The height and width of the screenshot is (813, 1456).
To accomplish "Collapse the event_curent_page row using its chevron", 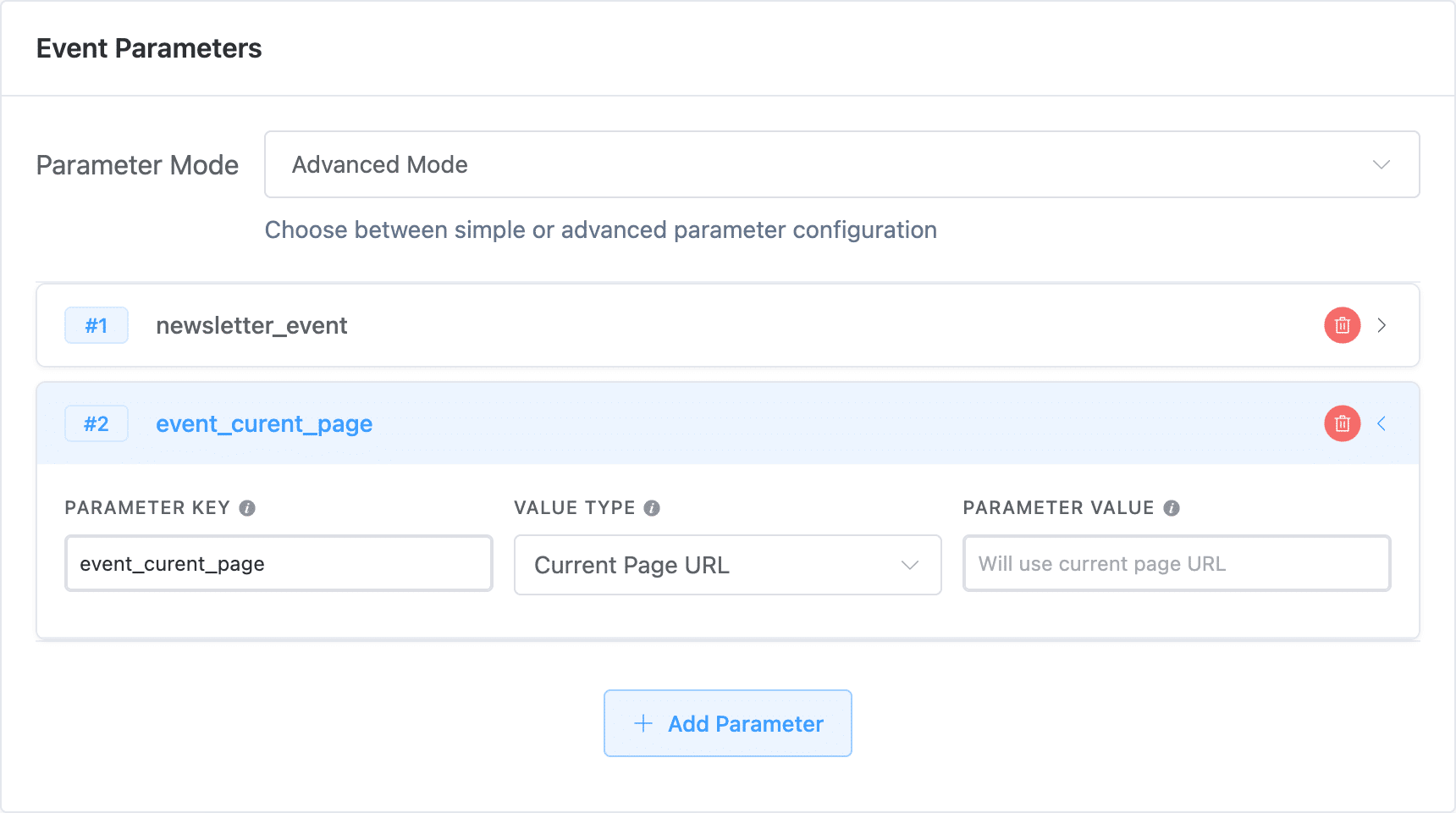I will coord(1382,423).
